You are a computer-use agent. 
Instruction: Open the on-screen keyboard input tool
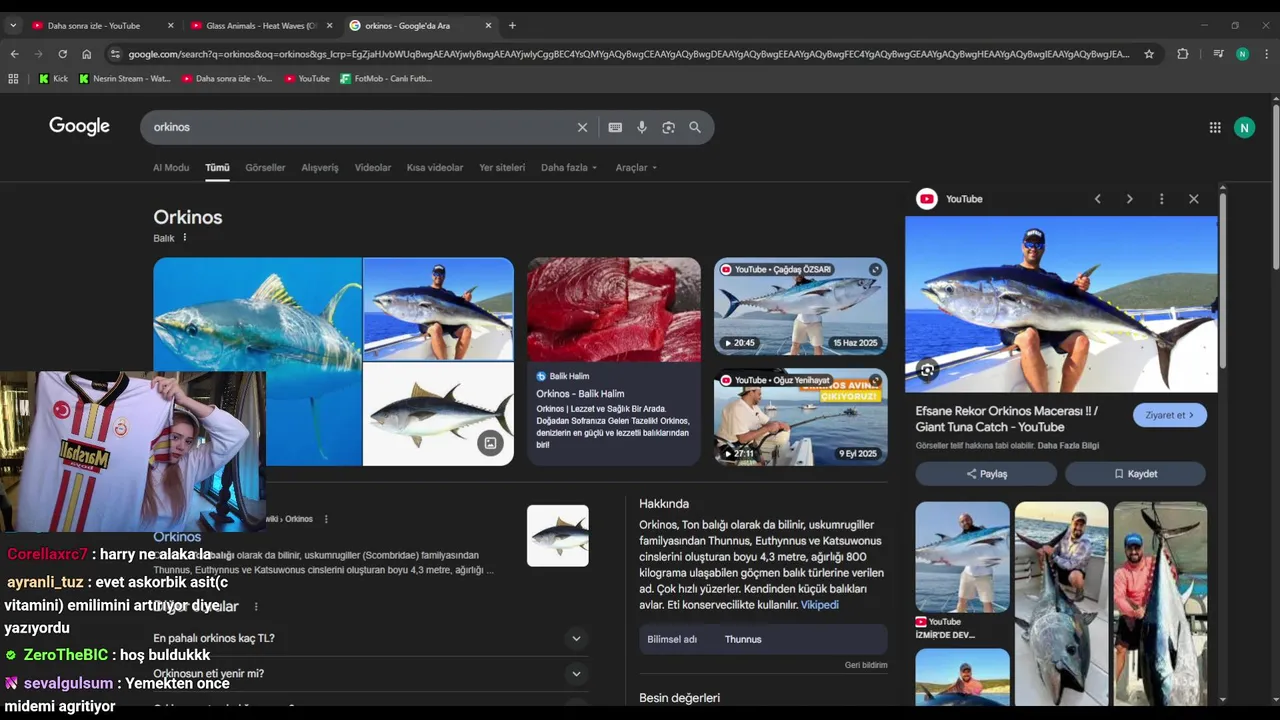[x=615, y=127]
